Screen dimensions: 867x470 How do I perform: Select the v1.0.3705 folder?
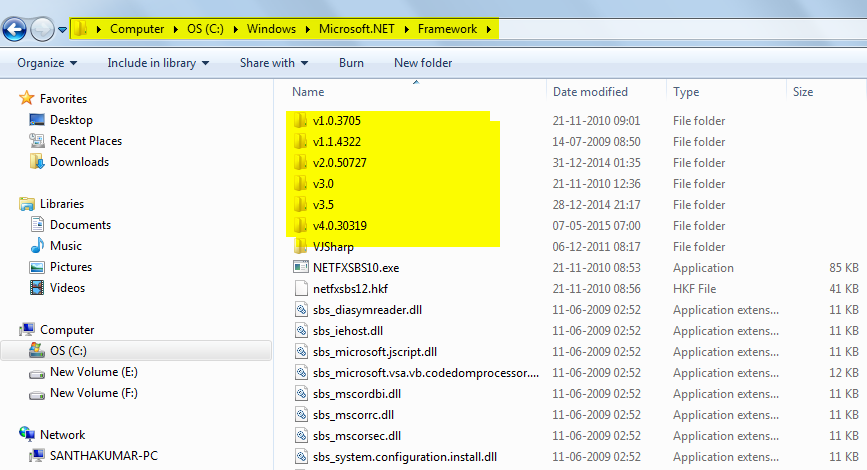coord(336,121)
